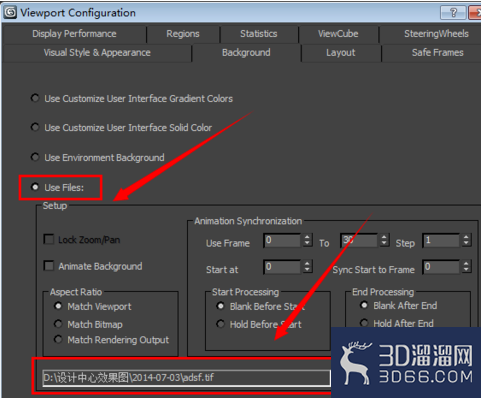Enable Lock Zoom/Pan checkbox
481x398 pixels.
[x=49, y=239]
